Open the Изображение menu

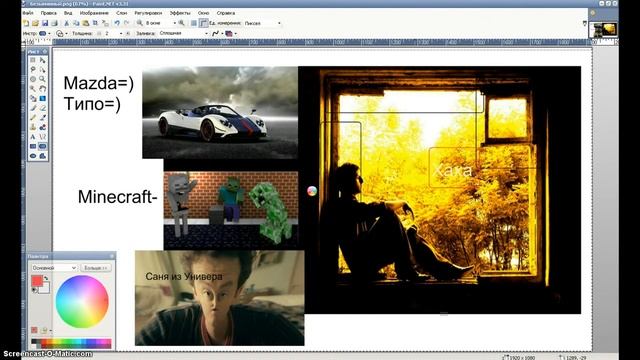[94, 13]
